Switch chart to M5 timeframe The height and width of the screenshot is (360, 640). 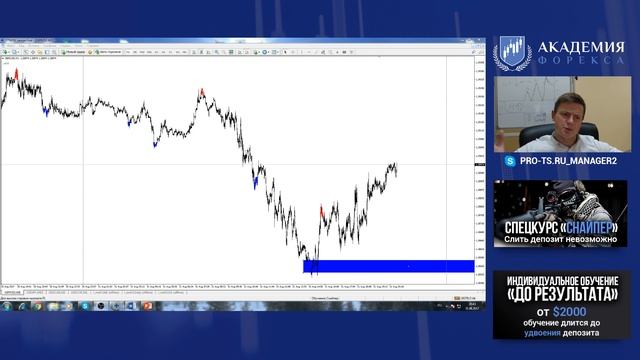pyautogui.click(x=135, y=52)
